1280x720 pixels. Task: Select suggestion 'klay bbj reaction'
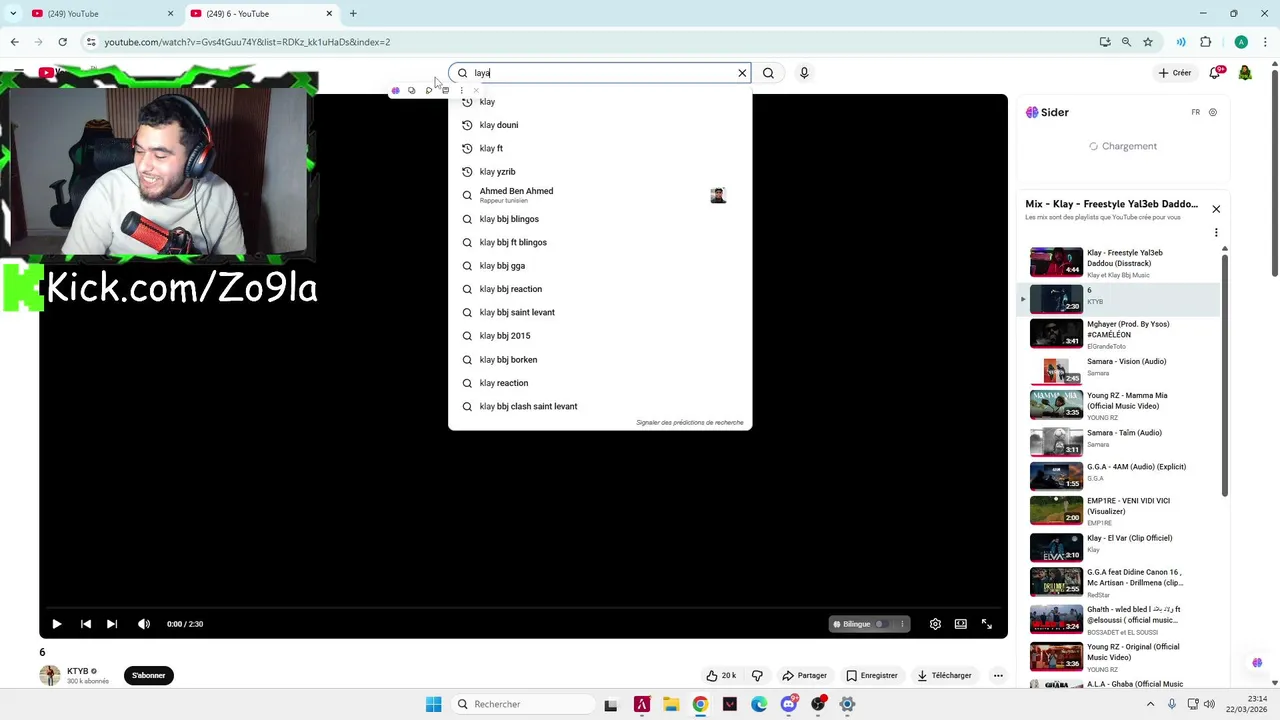[x=600, y=289]
